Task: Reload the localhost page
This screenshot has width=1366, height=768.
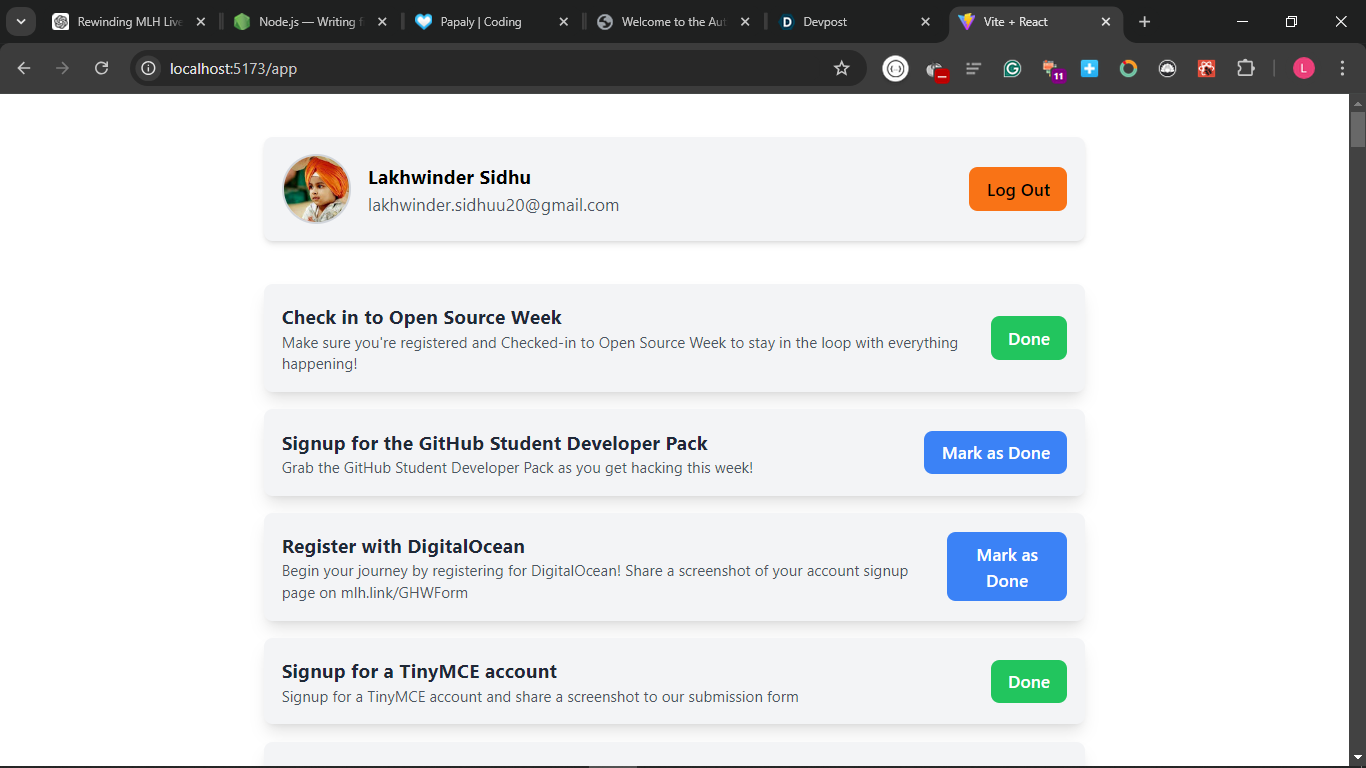Action: coord(101,68)
